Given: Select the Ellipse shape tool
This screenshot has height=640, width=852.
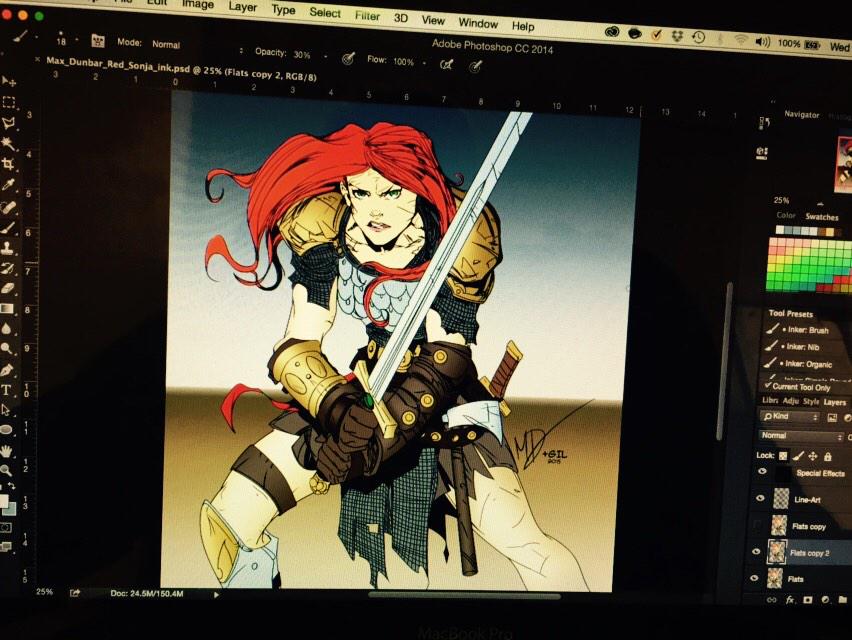Looking at the screenshot, I should [x=7, y=430].
